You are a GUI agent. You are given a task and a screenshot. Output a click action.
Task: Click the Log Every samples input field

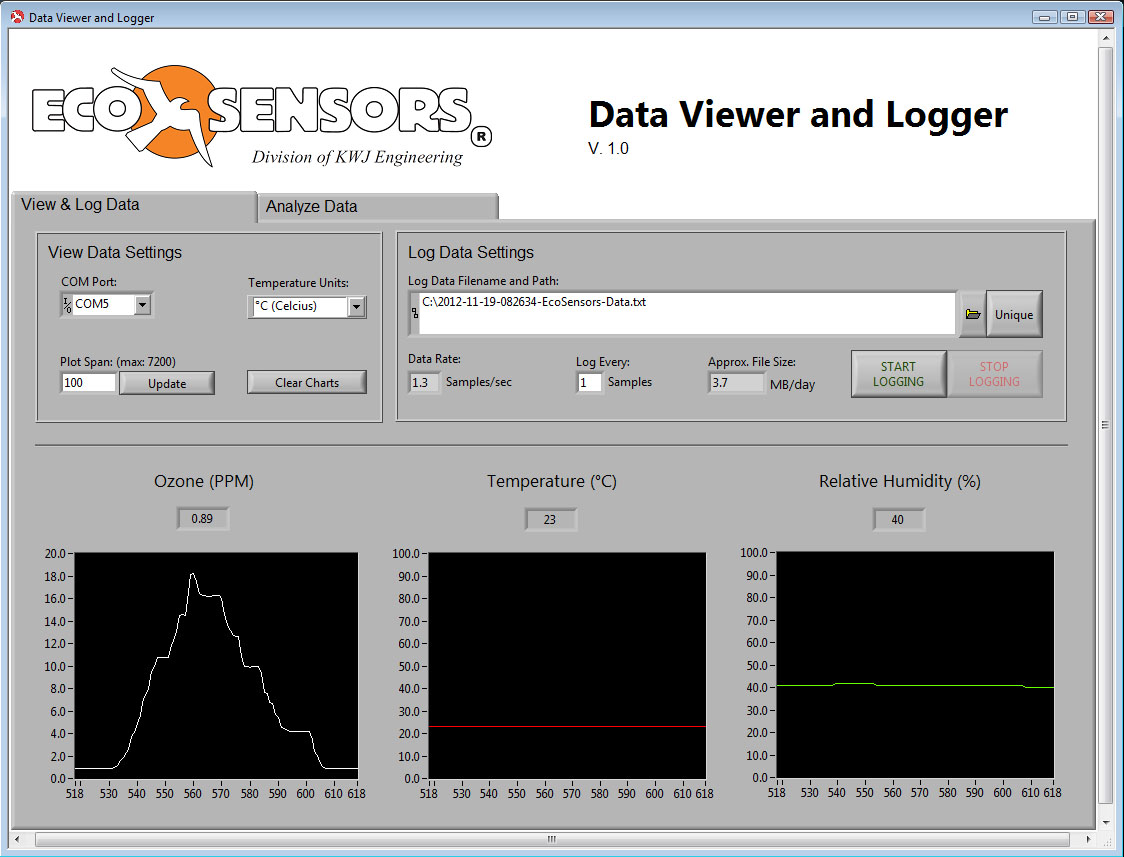[589, 383]
